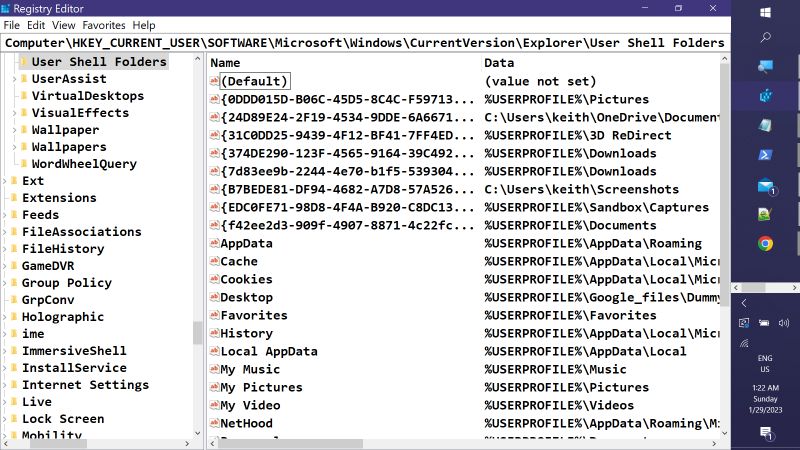Screen dimensions: 800x450
Task: Show hidden system tray icons chevron
Action: click(744, 303)
